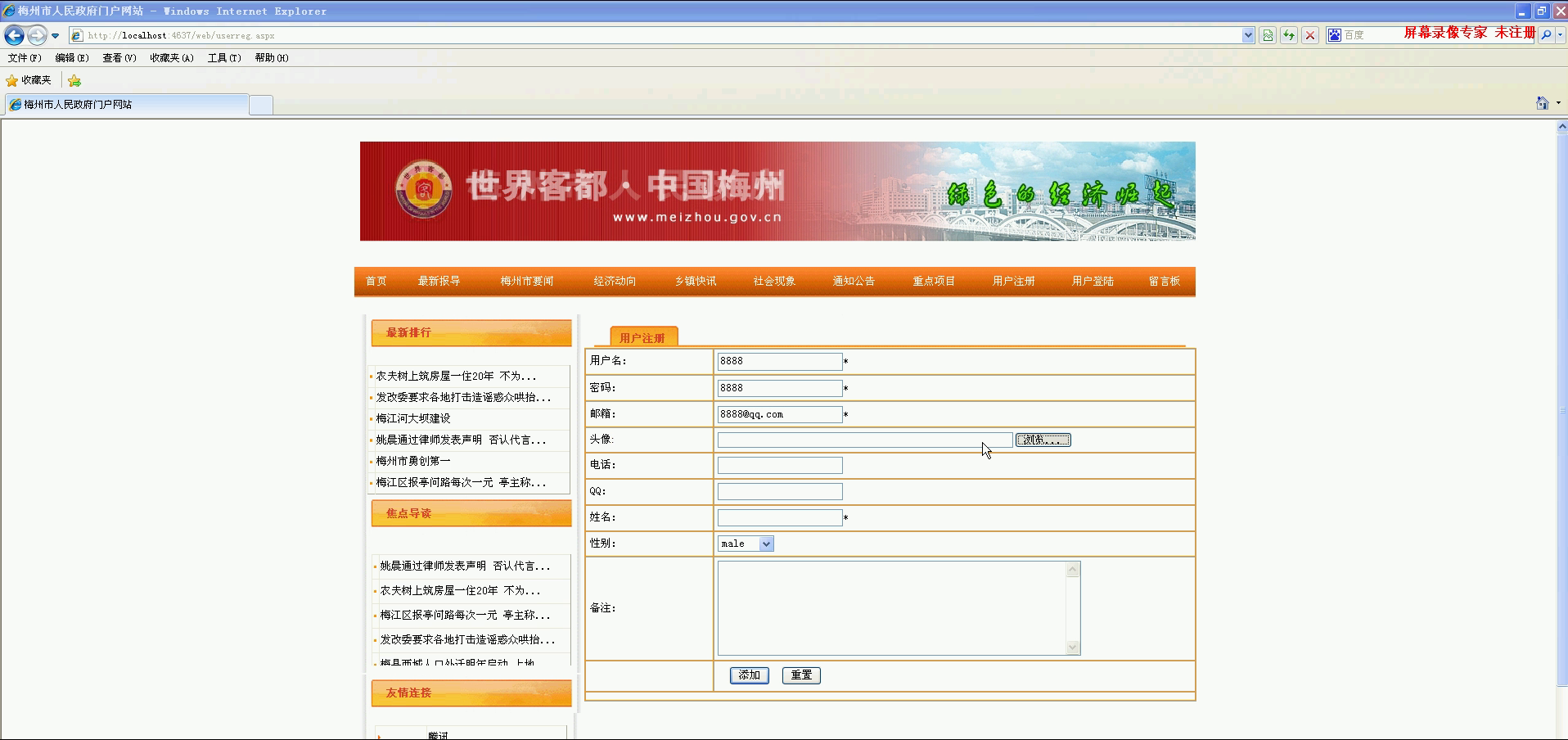Click the 电话 input field
1568x740 pixels.
pos(780,465)
